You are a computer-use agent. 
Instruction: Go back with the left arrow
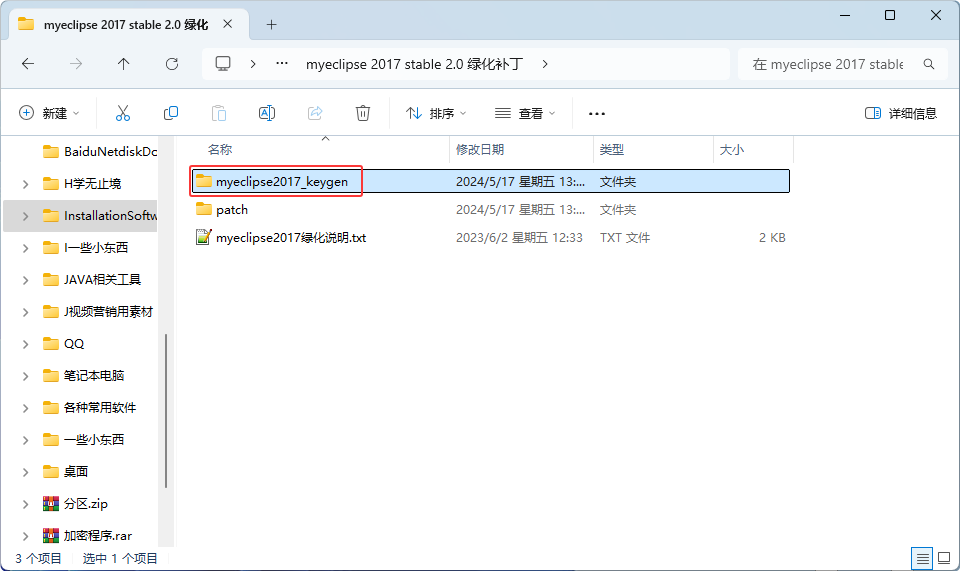(x=28, y=64)
